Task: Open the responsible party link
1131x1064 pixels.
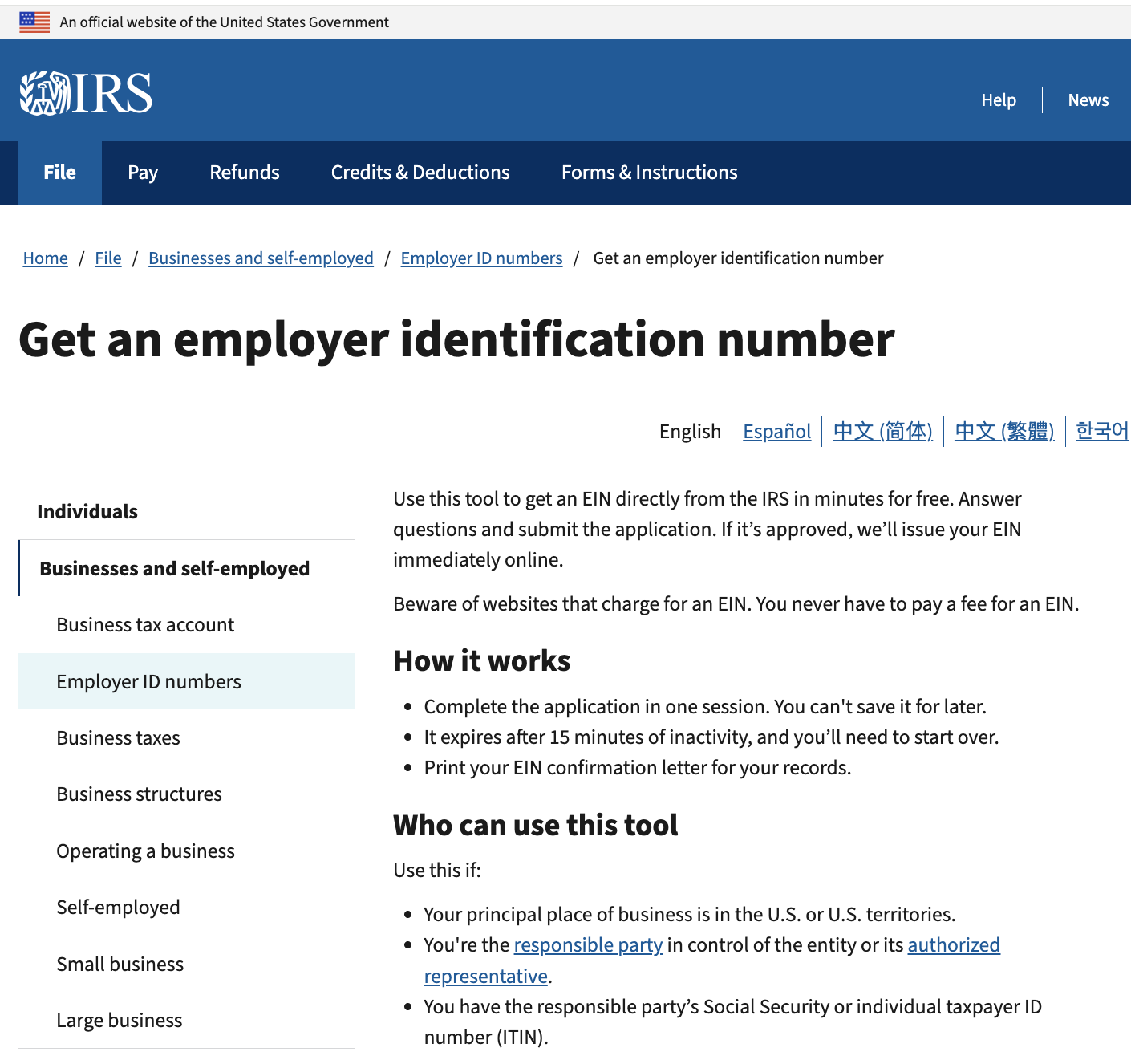Action: tap(588, 944)
